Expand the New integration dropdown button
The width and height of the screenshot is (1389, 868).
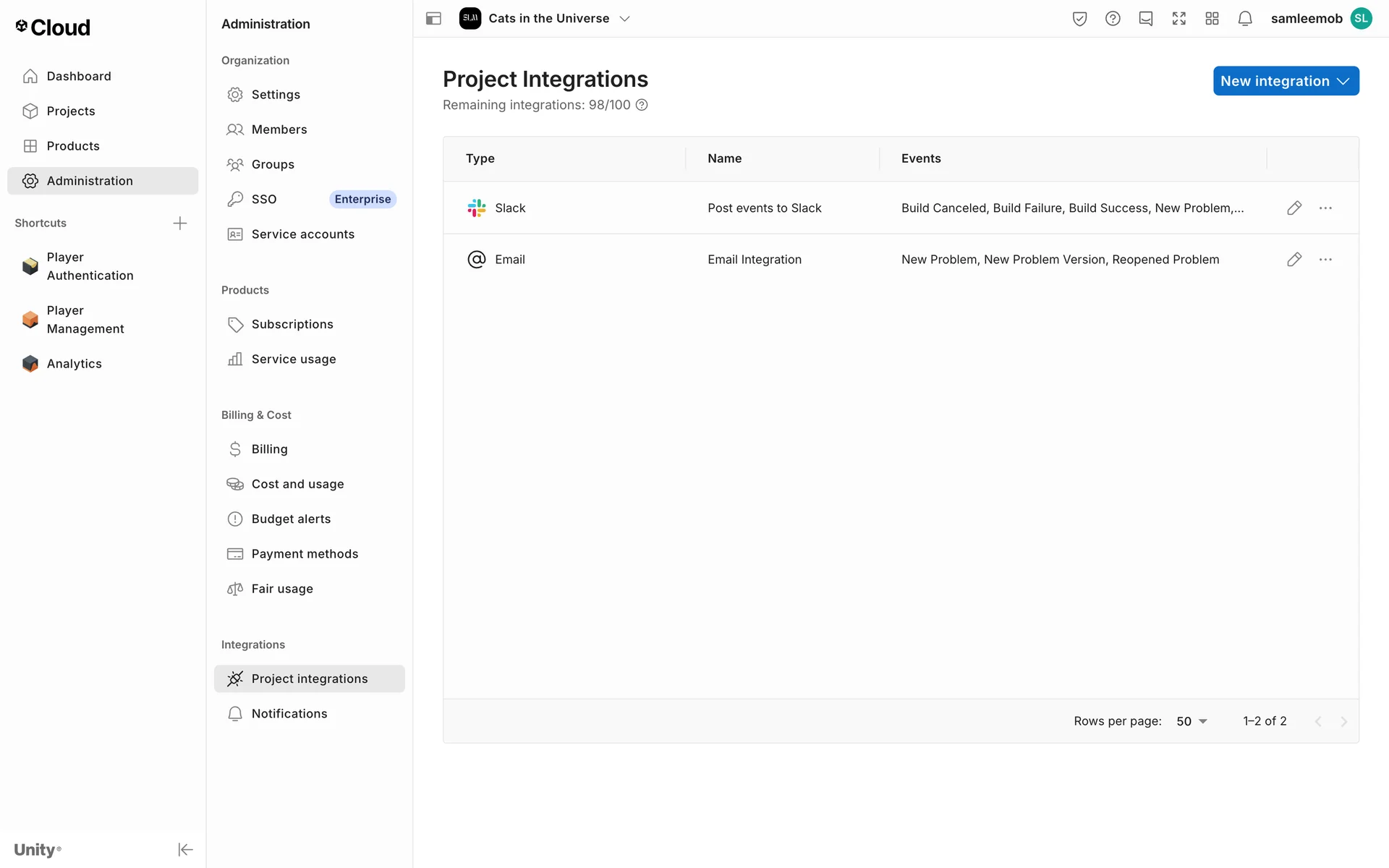tap(1286, 81)
